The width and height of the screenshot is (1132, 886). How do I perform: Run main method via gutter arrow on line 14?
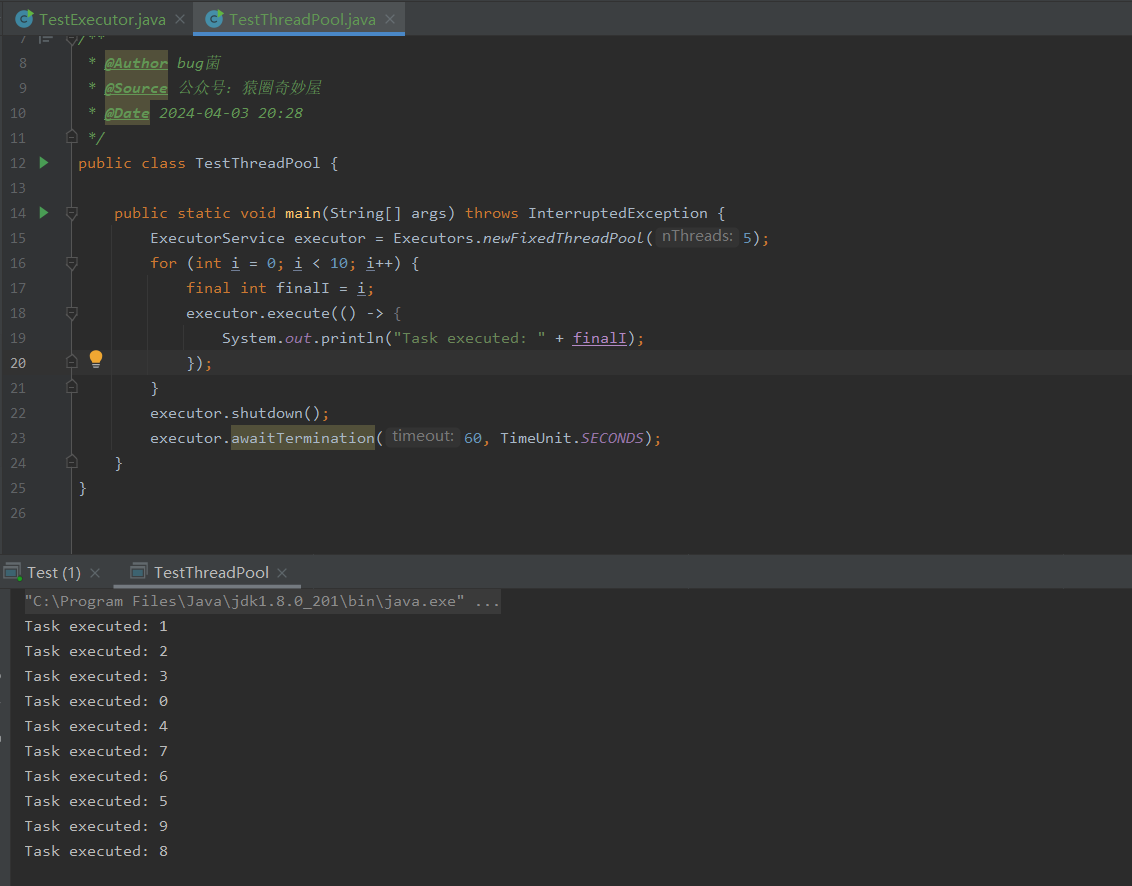click(44, 212)
